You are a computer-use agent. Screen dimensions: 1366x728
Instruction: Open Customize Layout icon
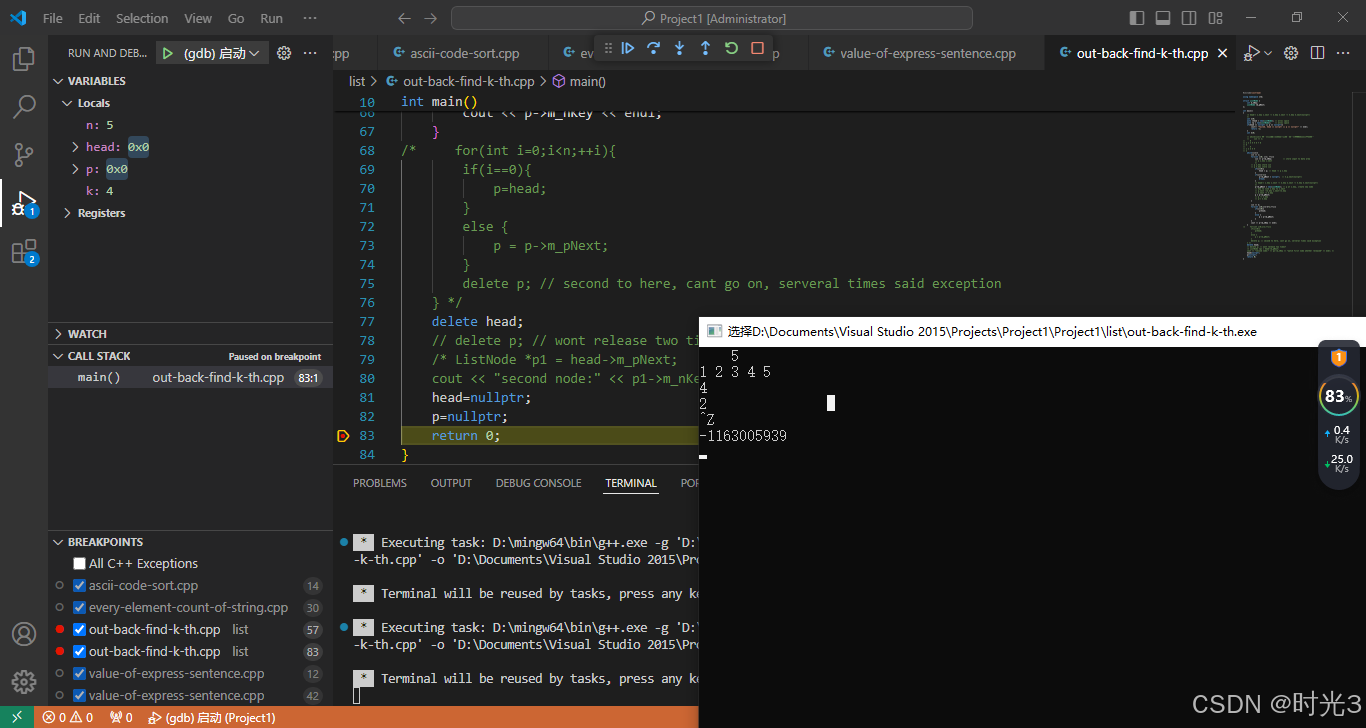tap(1215, 18)
